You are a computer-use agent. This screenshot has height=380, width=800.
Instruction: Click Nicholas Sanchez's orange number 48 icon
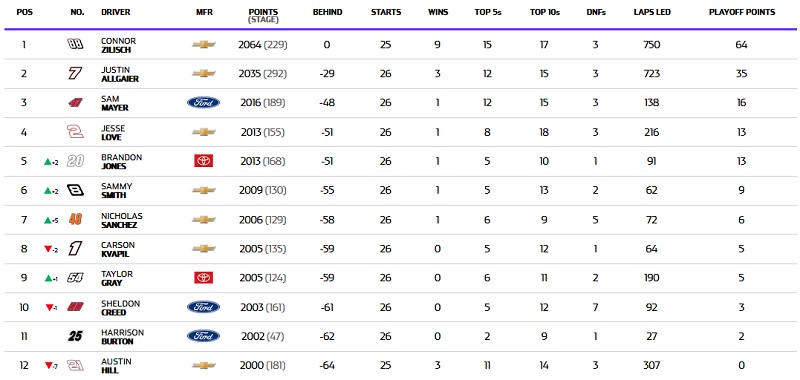pos(75,220)
